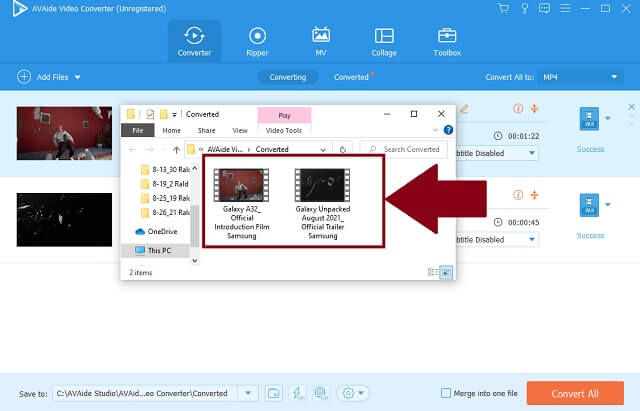Select This PC in navigation pane

153,250
